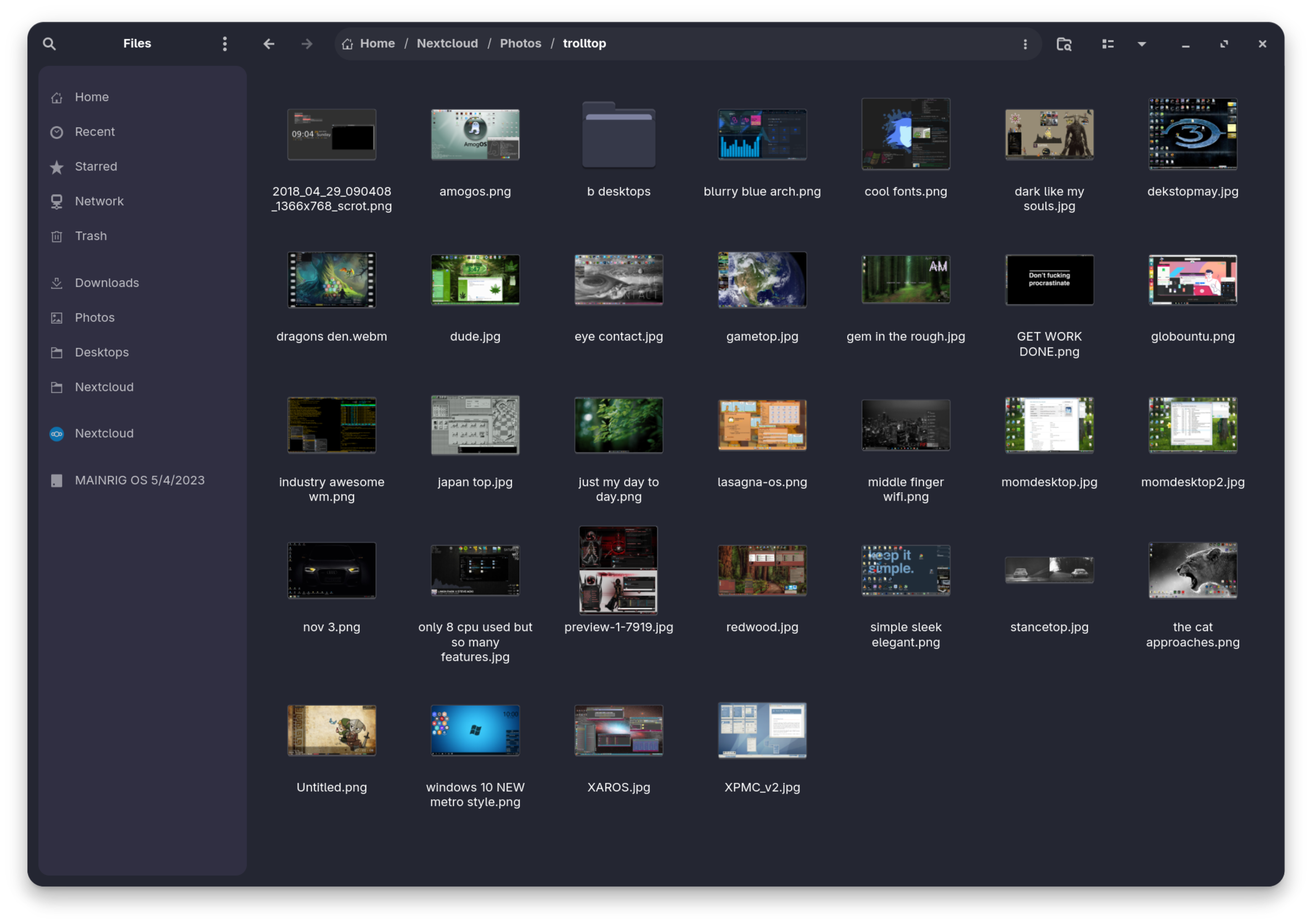Select globountu.png thumbnail
Image resolution: width=1312 pixels, height=924 pixels.
(1193, 281)
